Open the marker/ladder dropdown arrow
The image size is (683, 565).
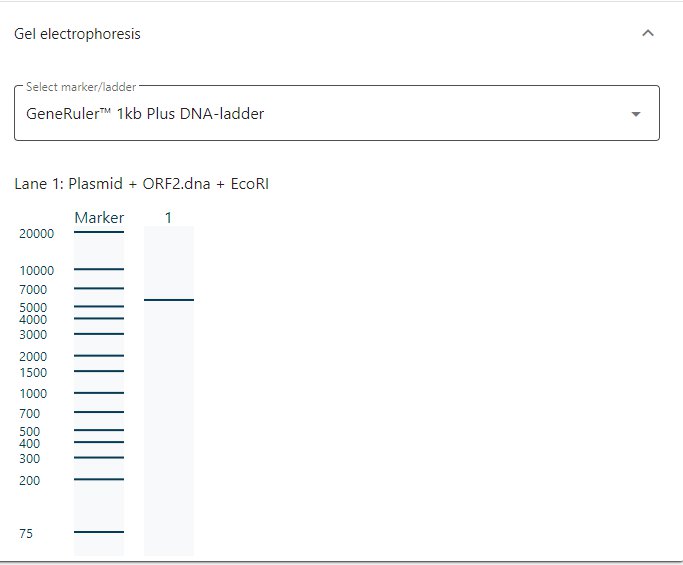(636, 114)
